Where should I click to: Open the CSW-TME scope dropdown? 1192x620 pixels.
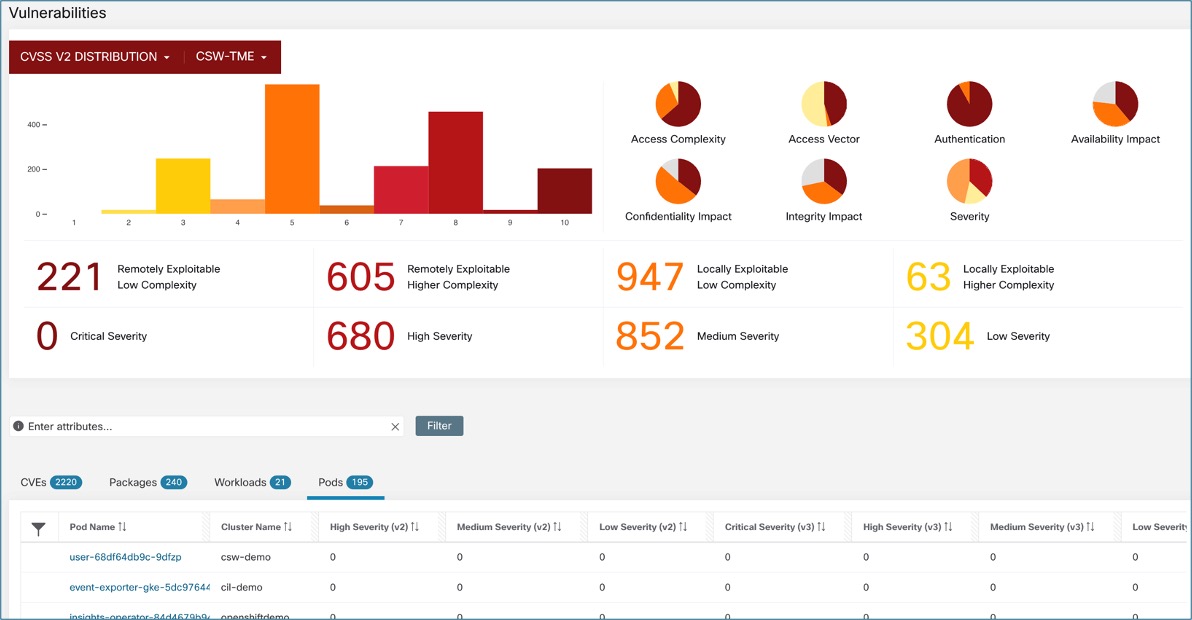[232, 57]
